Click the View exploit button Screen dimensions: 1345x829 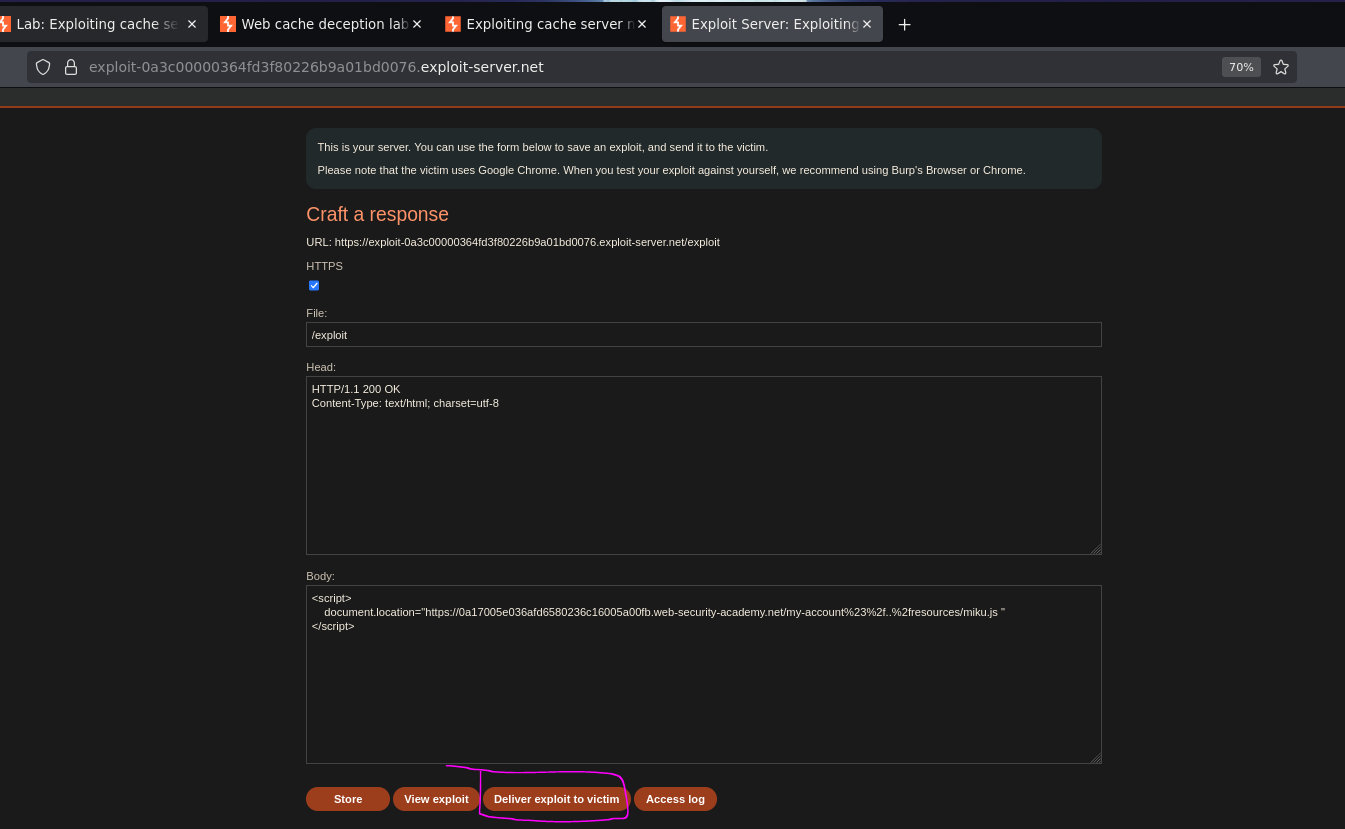(x=436, y=799)
